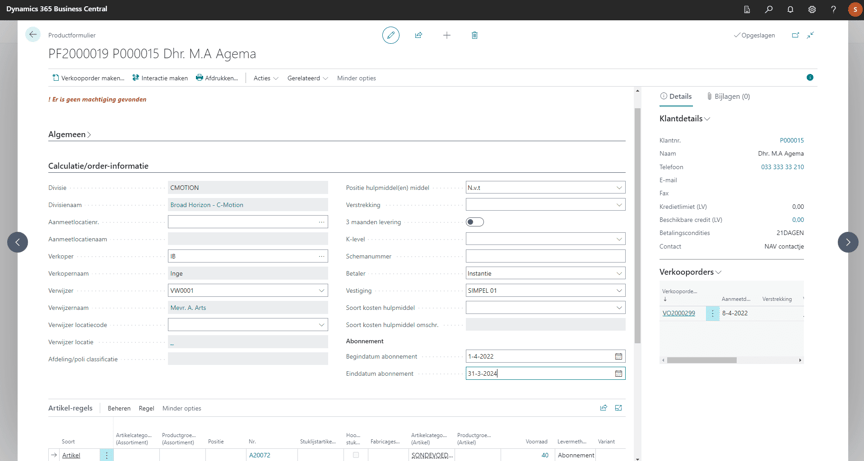
Task: Open the Beheren menu in Artikel-regels
Action: pos(119,409)
